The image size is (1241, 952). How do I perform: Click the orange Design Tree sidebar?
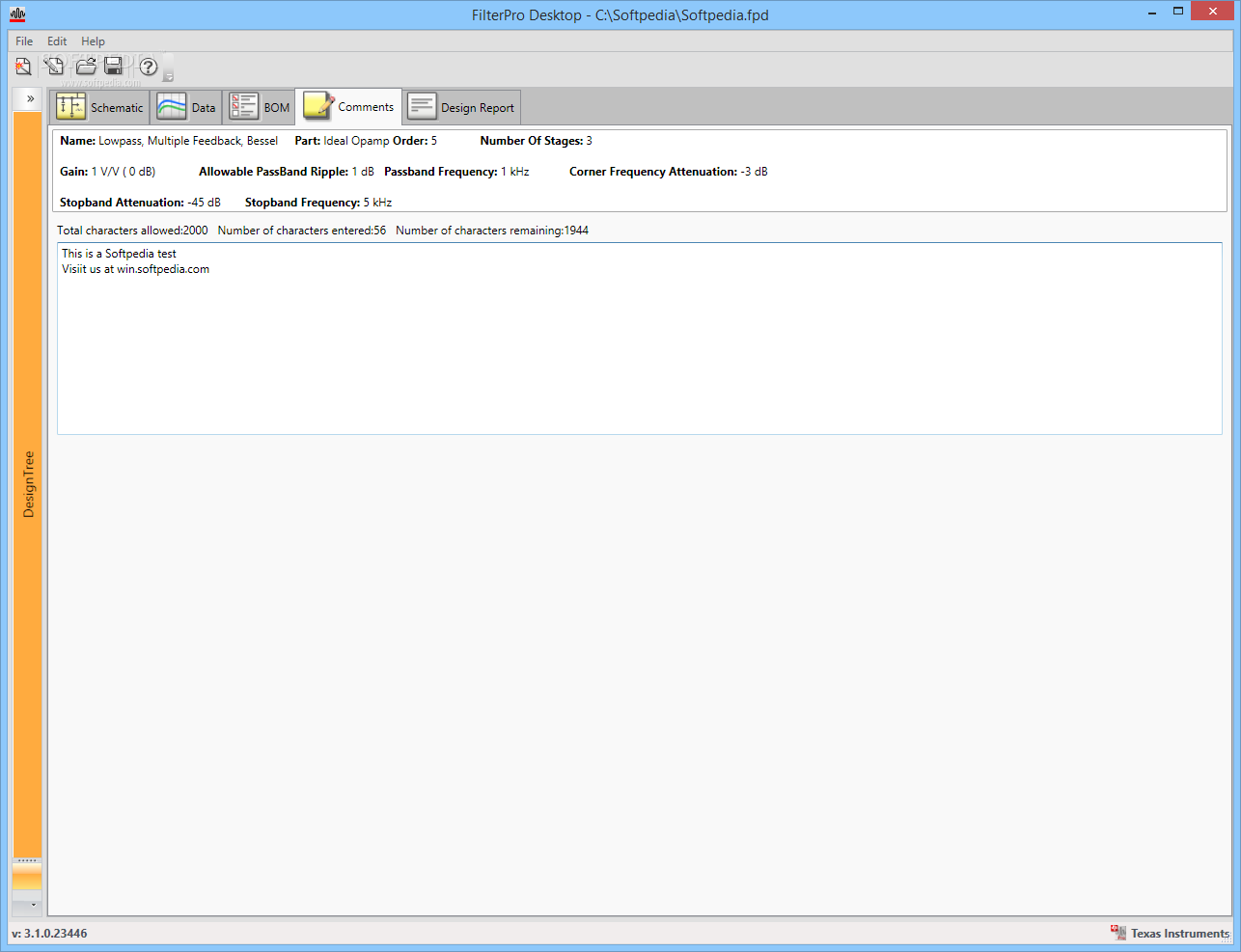pyautogui.click(x=28, y=483)
